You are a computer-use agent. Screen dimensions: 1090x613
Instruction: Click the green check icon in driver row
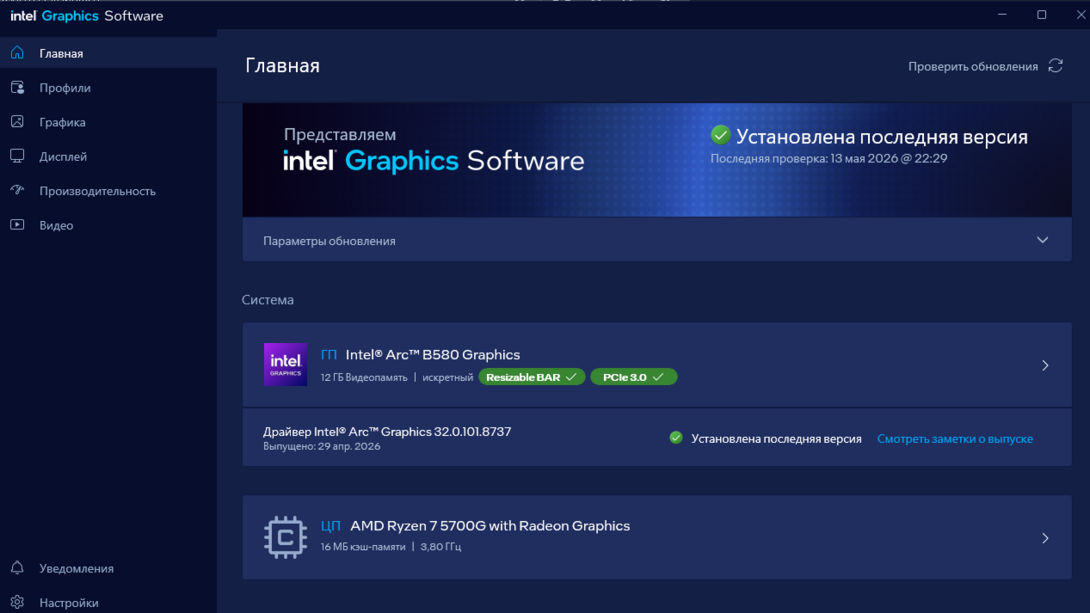point(676,438)
